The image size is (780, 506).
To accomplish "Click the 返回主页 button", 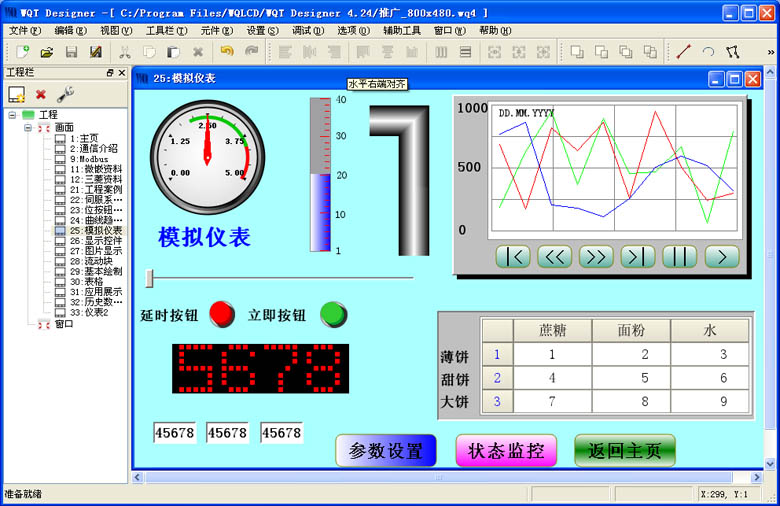I will (625, 450).
